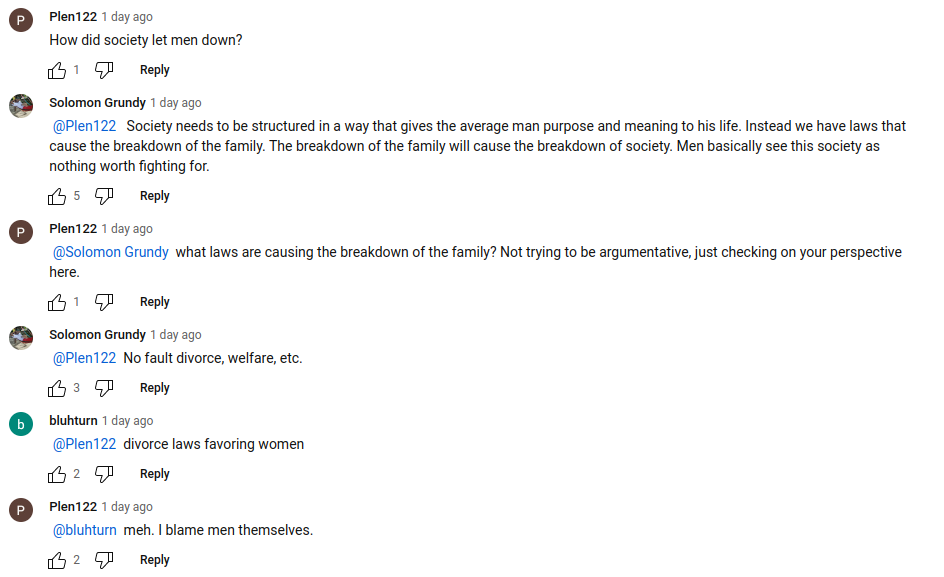Dislike Plen122's 'I blame men themselves' comment
This screenshot has height=577, width=944.
104,560
